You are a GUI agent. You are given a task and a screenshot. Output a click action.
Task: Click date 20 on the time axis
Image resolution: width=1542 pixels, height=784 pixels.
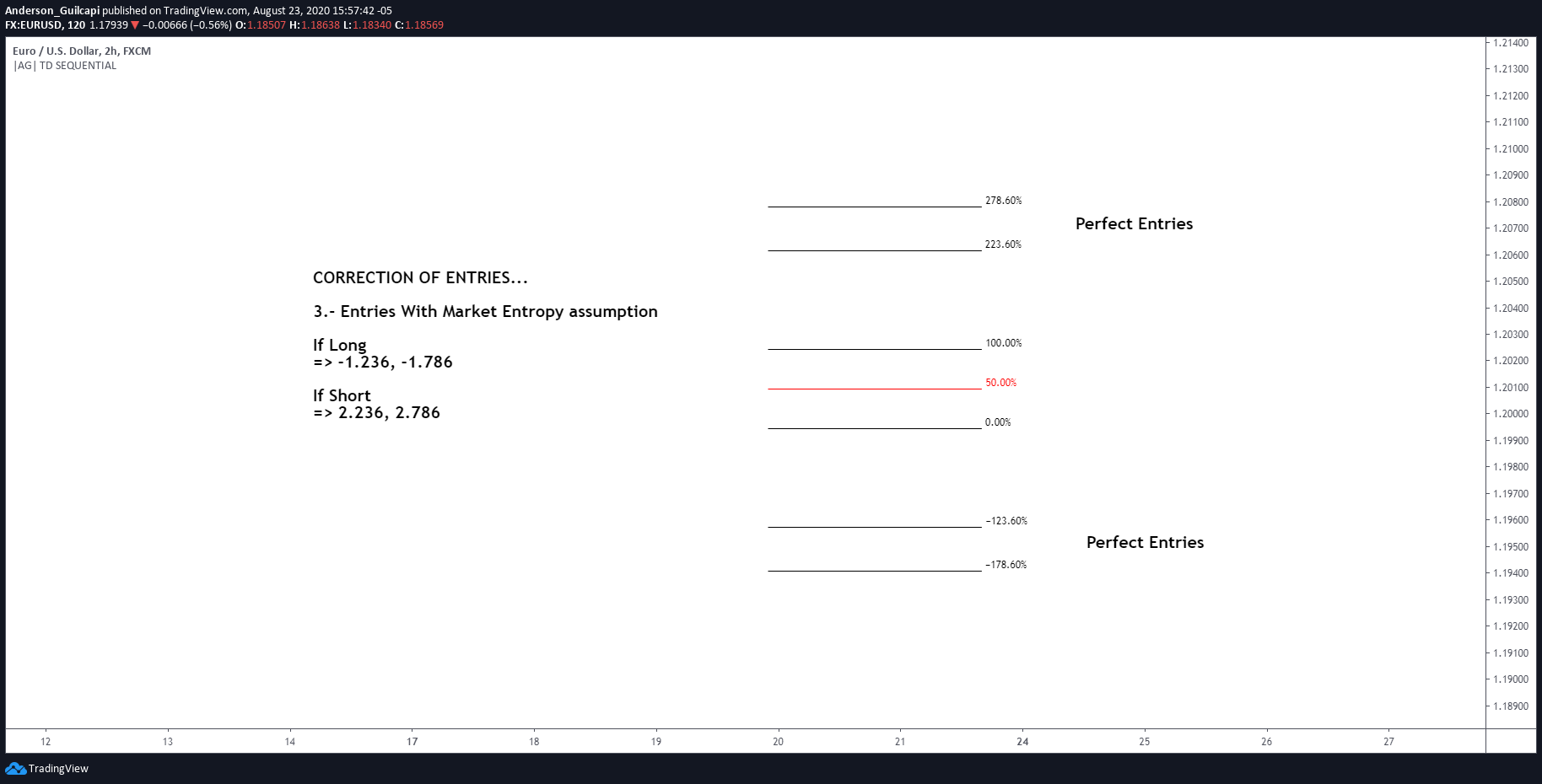(x=778, y=742)
